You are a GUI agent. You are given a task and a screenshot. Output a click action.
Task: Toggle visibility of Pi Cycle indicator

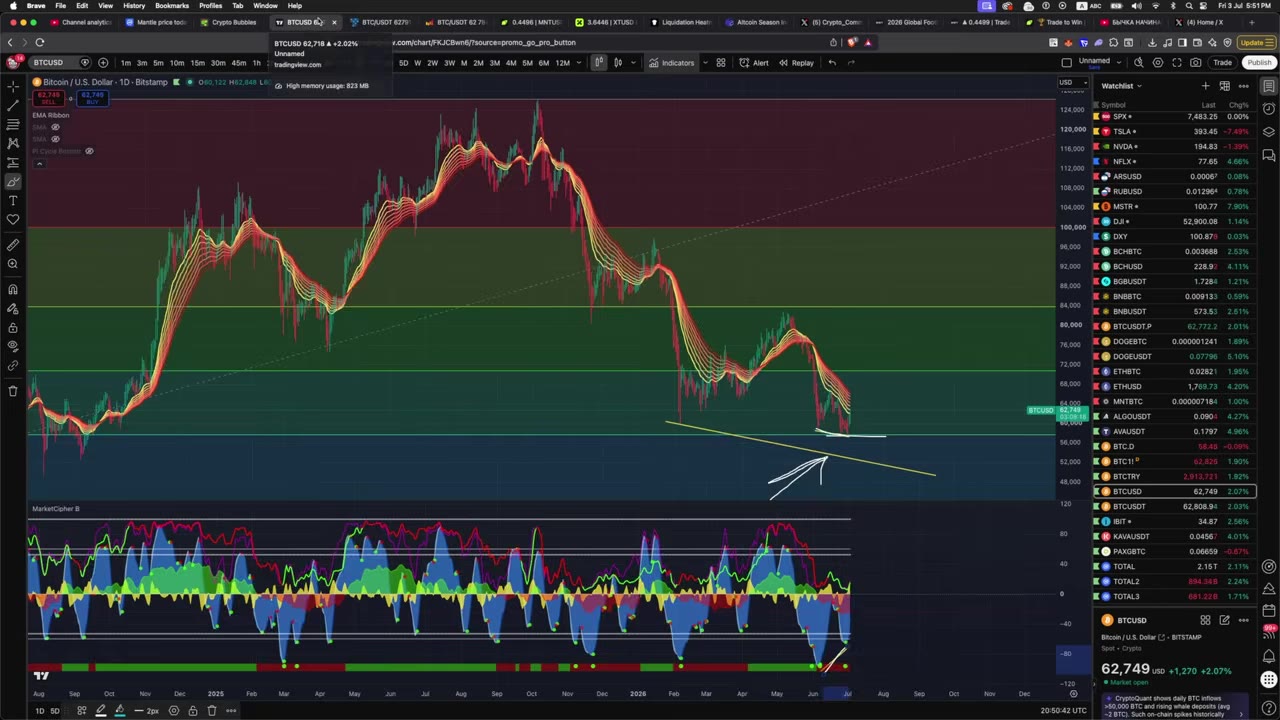click(x=89, y=151)
